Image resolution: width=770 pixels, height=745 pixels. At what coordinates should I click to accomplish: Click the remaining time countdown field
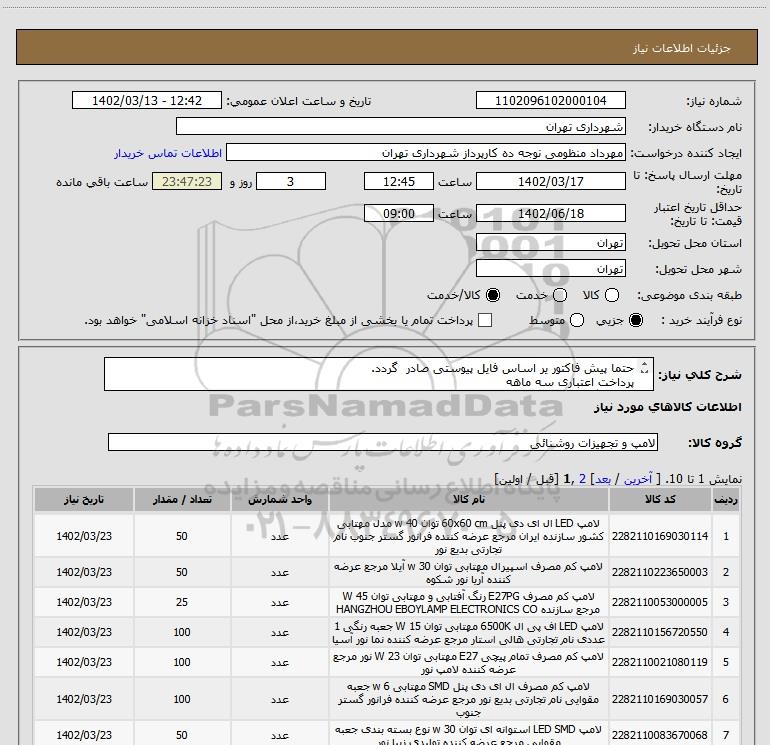186,181
